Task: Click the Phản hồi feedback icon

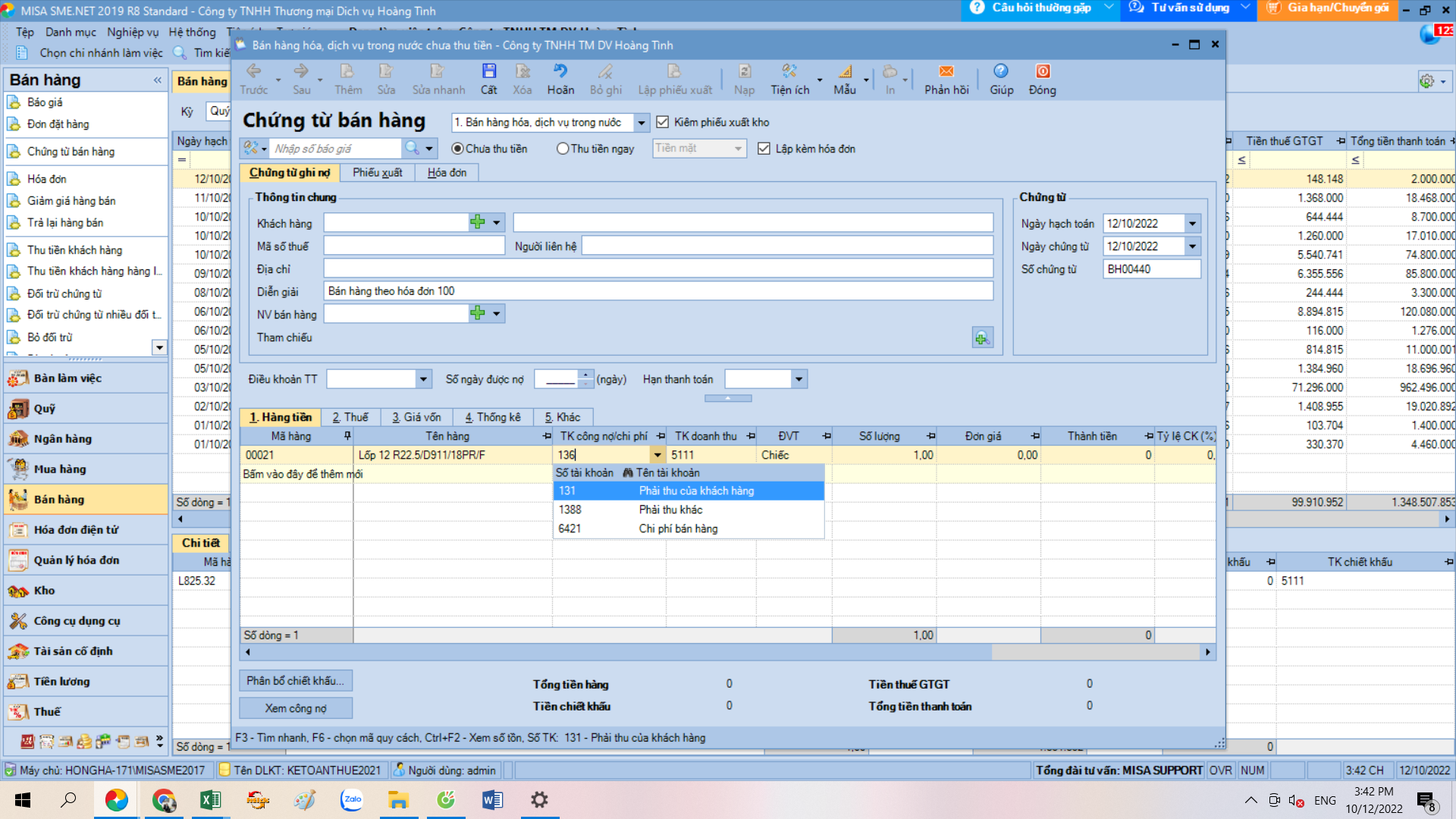Action: 946,71
